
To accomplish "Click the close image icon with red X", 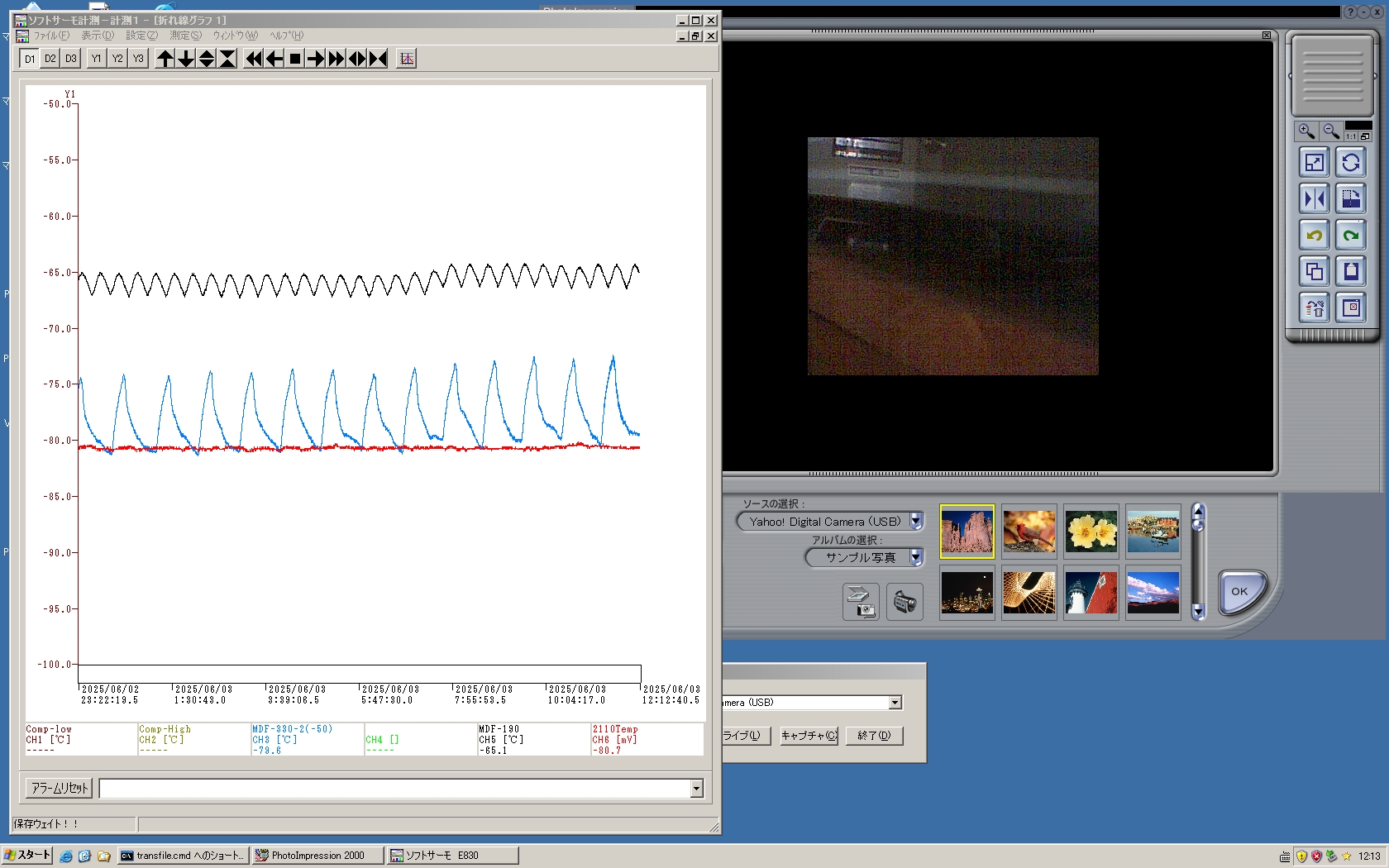I will [1351, 308].
